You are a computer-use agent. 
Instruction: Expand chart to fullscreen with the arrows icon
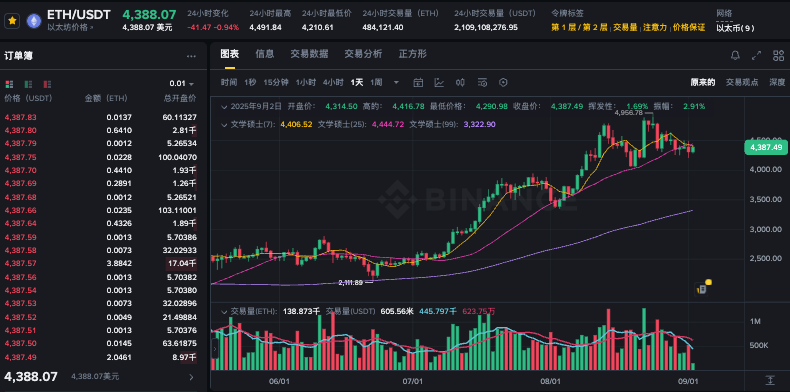(756, 55)
